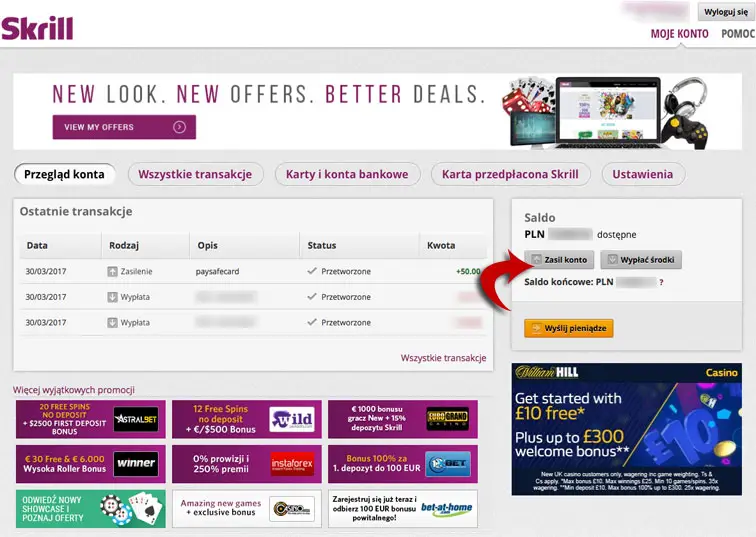Click the Wild casino promotion logo
The width and height of the screenshot is (756, 537).
coord(292,419)
